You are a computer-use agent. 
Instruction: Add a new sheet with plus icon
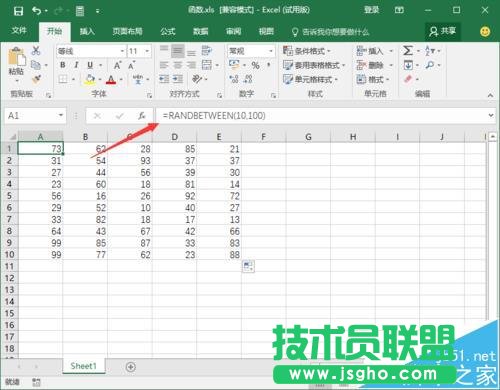(x=131, y=367)
